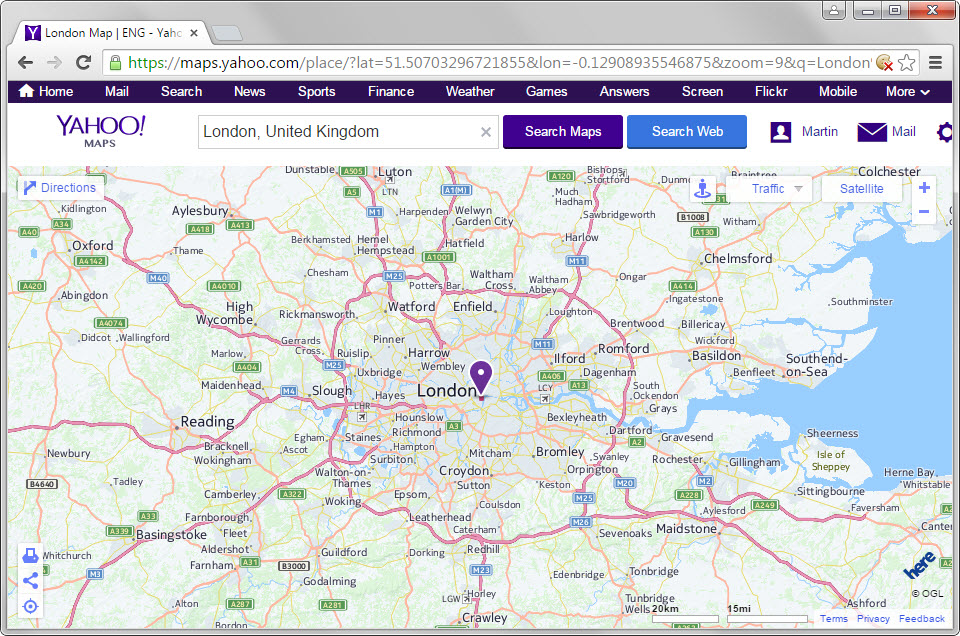Click the browser forward arrow
The width and height of the screenshot is (960, 636).
(54, 62)
